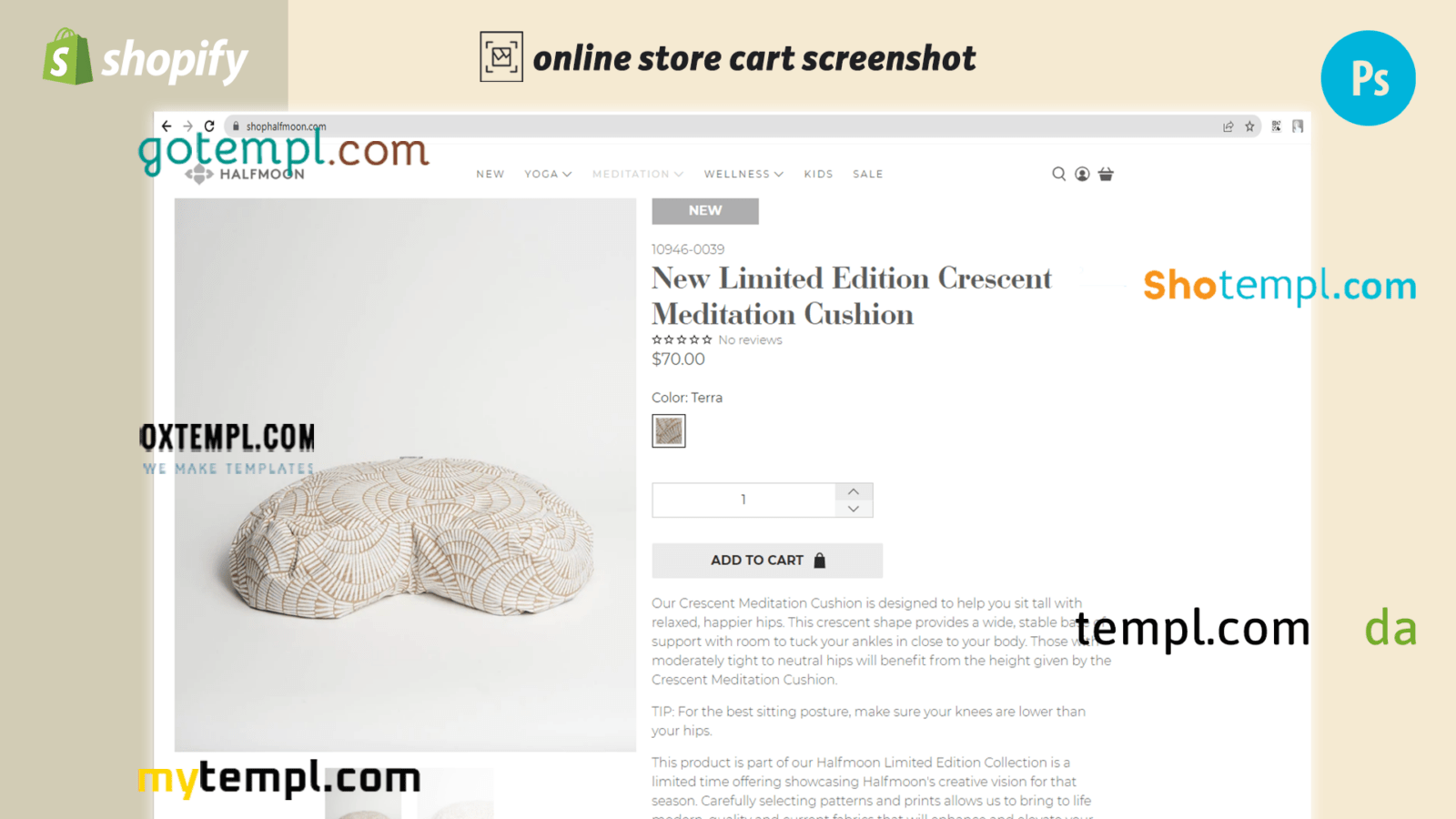Click the Add to Cart button
Screen dimensions: 1456x819
(767, 561)
